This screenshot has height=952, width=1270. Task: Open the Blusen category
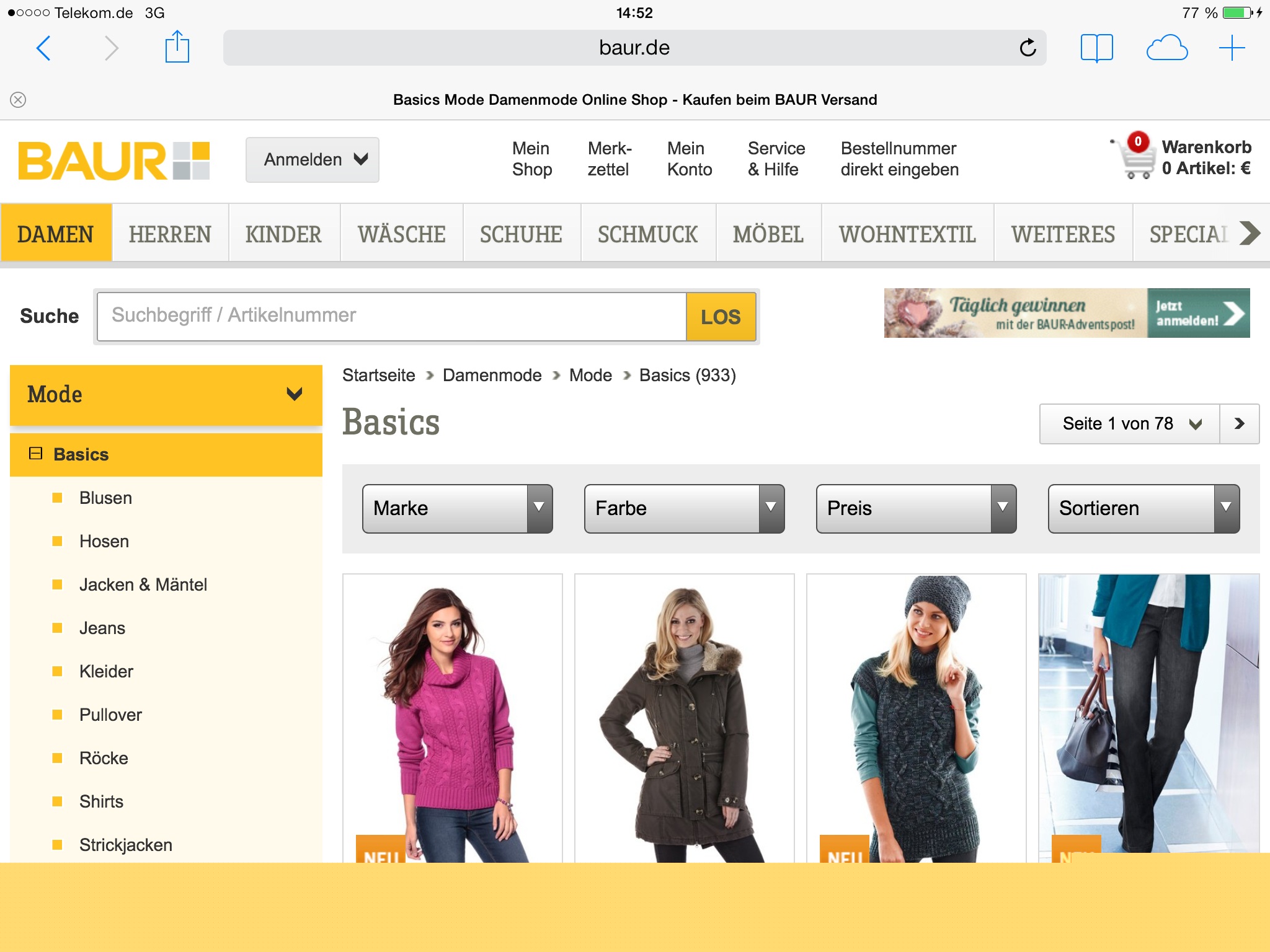click(x=105, y=498)
